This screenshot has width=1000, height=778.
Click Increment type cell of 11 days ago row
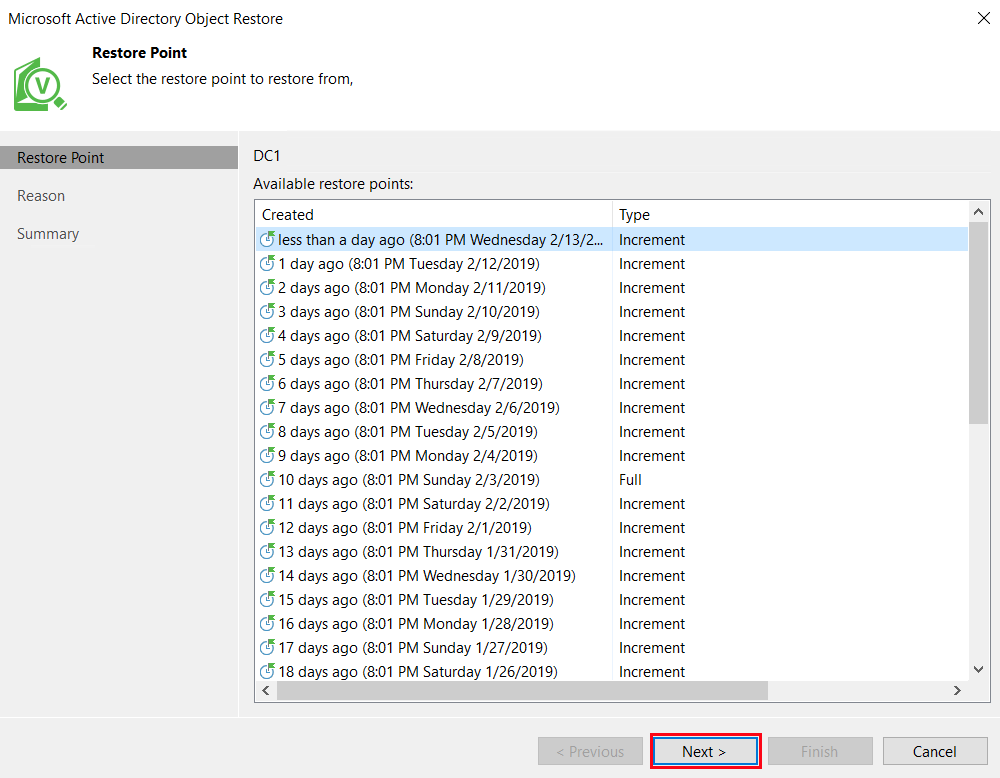(652, 504)
